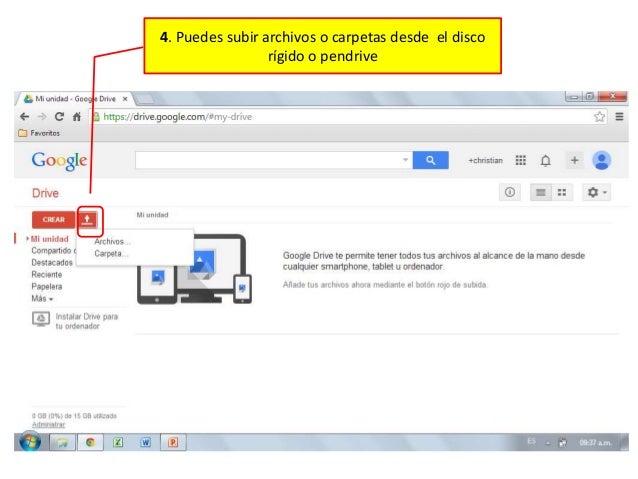Viewport: 638px width, 479px height.
Task: Open PowerPoint from the taskbar
Action: pyautogui.click(x=173, y=442)
